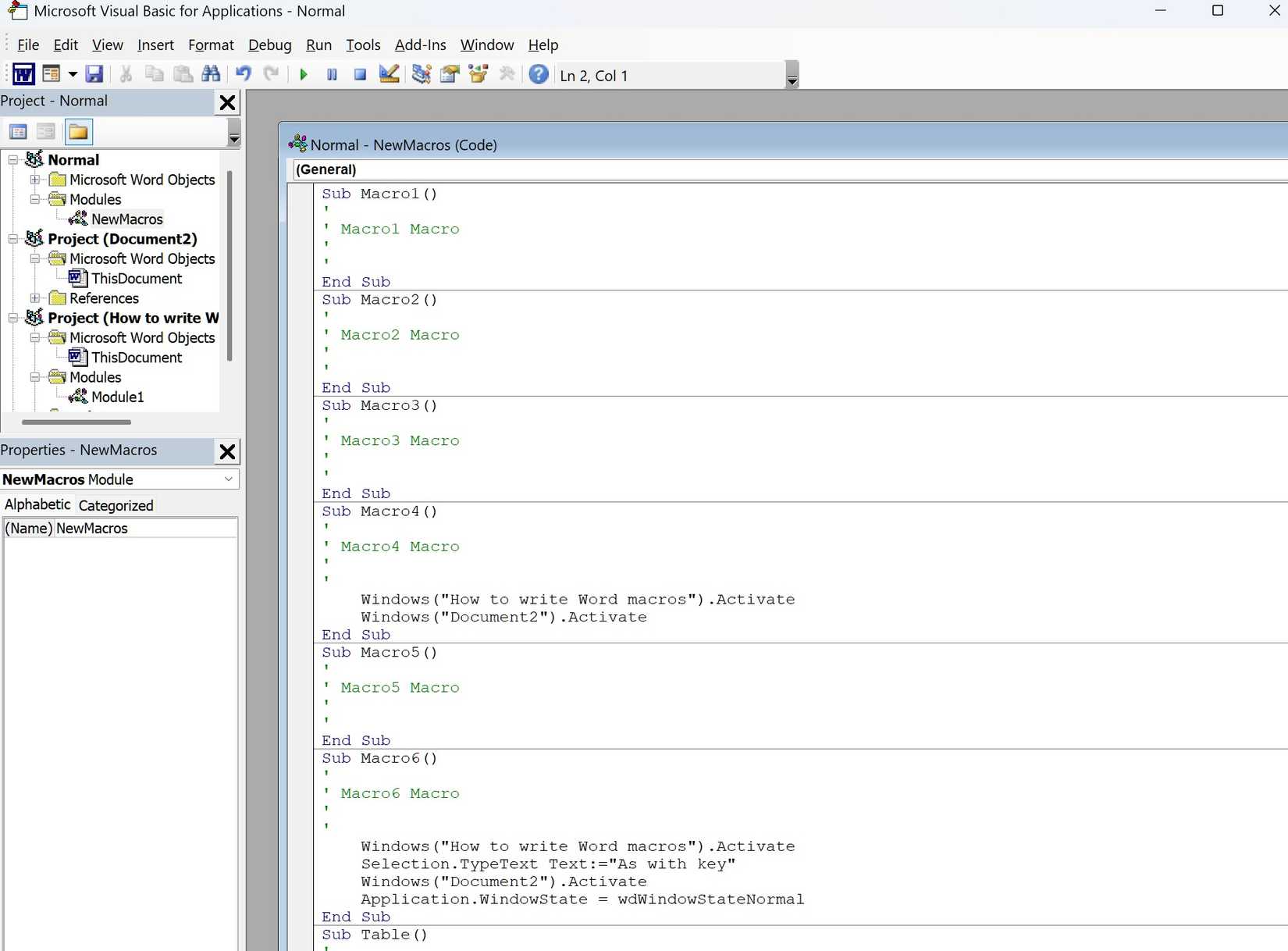Open the Insert UserForm dropdown arrow

[73, 74]
